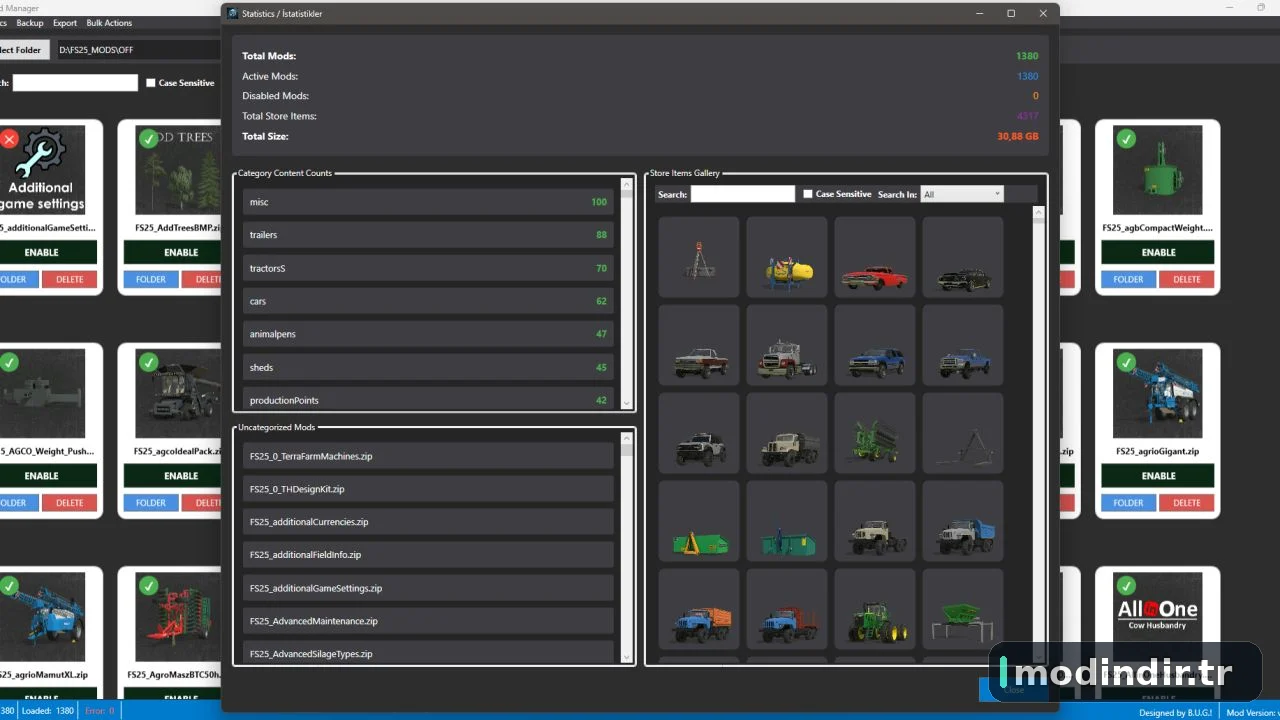
Task: Select the tractorsS category row
Action: tap(428, 268)
